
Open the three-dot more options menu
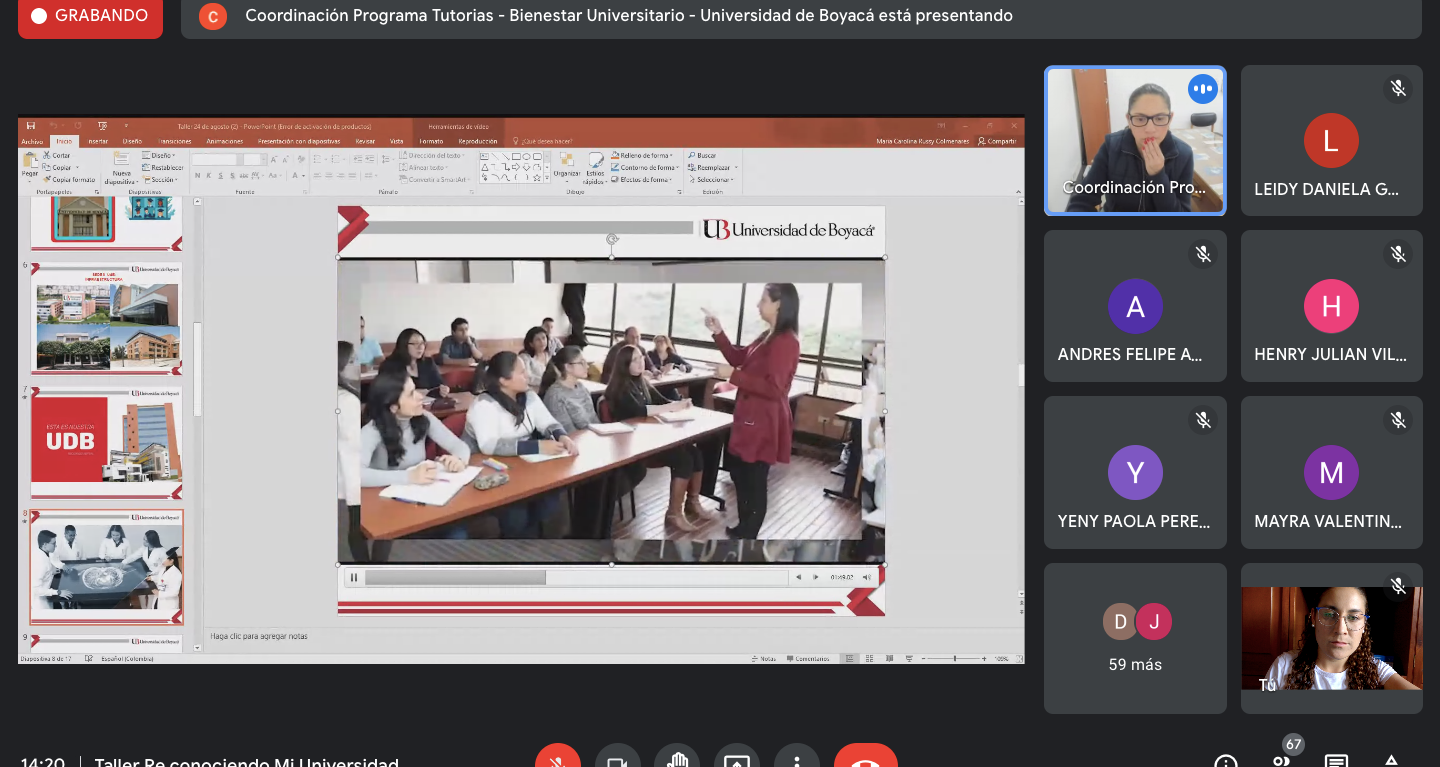(x=797, y=758)
